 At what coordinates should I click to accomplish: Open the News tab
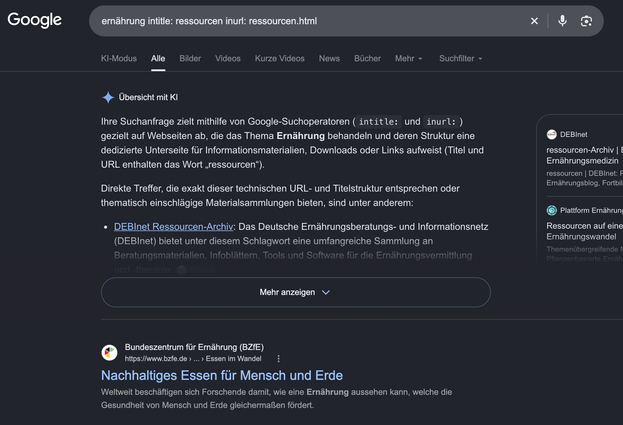(x=329, y=58)
